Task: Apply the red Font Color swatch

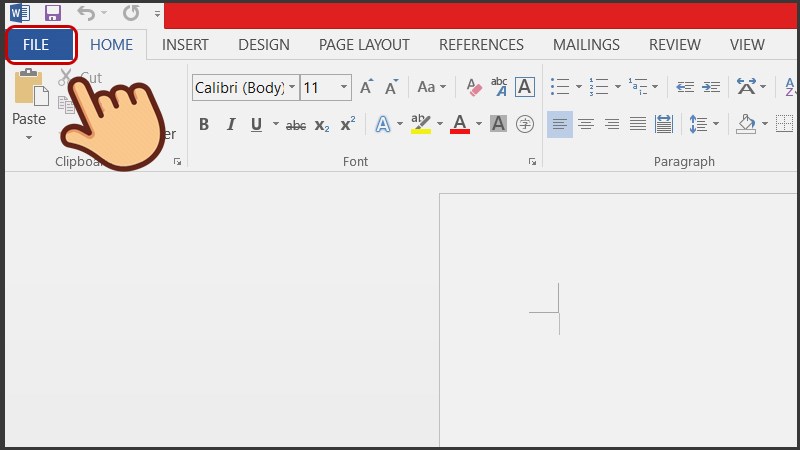Action: pyautogui.click(x=460, y=125)
